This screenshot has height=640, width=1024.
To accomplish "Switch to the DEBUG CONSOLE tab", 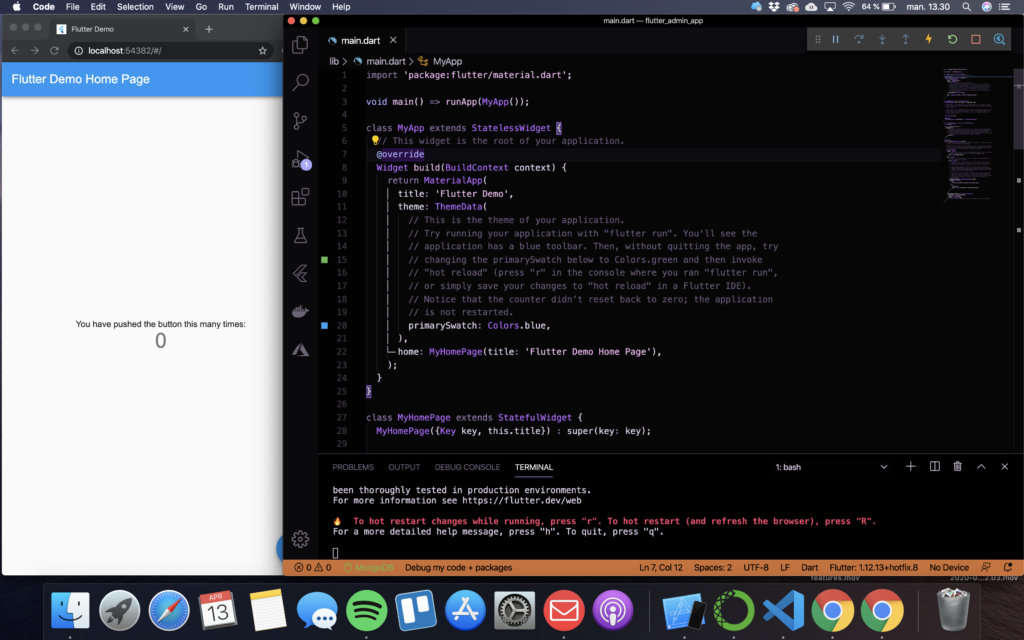I will tap(467, 466).
